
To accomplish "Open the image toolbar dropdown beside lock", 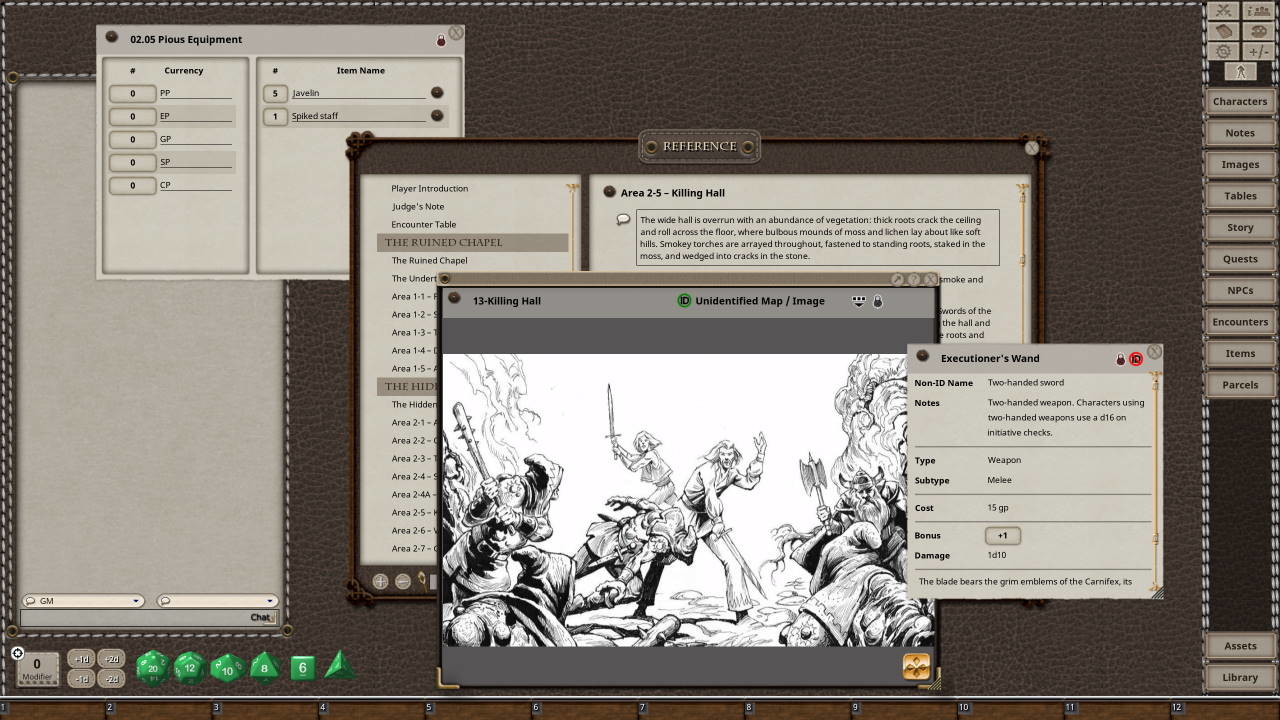I will [x=858, y=300].
